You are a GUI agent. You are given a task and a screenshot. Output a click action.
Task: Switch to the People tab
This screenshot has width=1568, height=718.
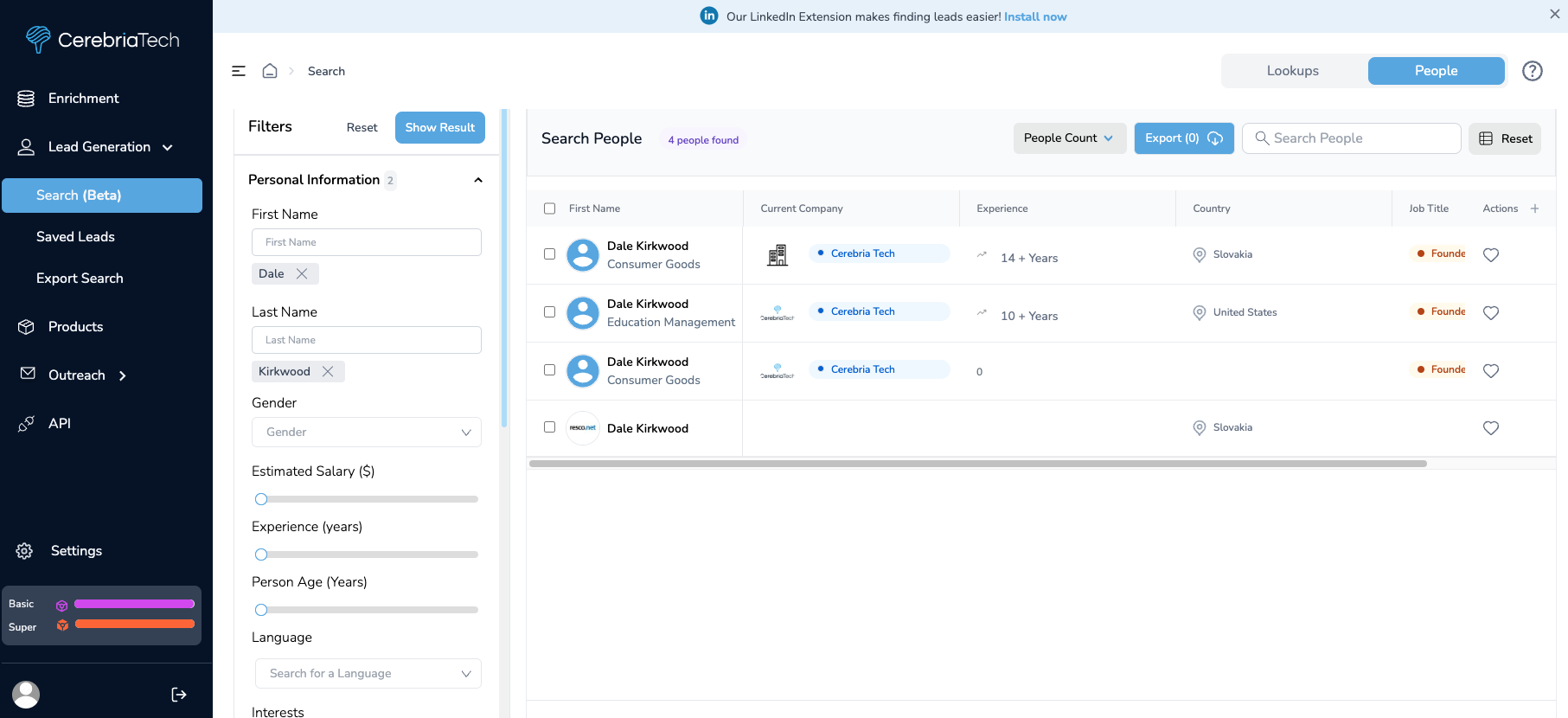(x=1436, y=71)
